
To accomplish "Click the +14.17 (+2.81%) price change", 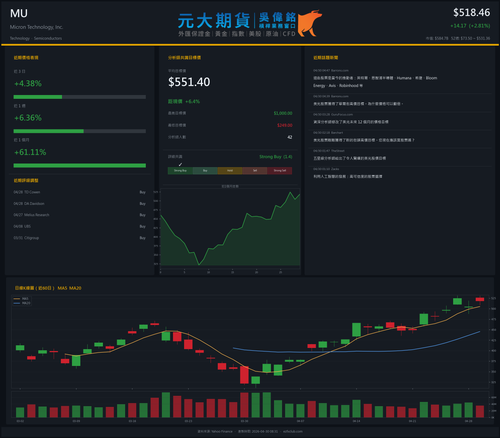I will [470, 26].
